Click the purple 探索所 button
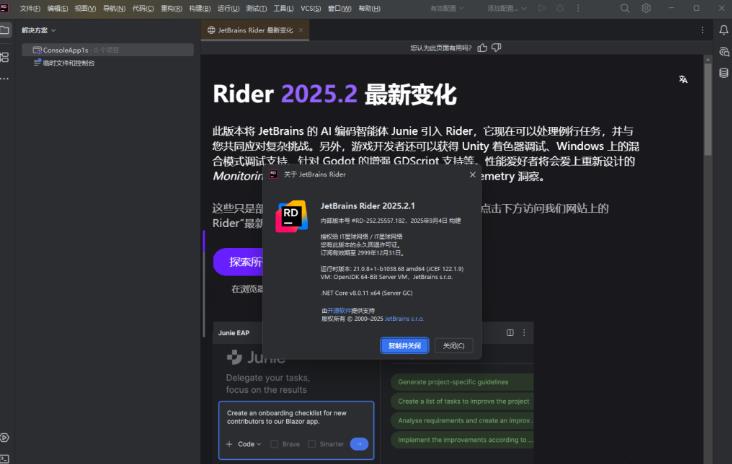This screenshot has width=732, height=464. [x=238, y=262]
